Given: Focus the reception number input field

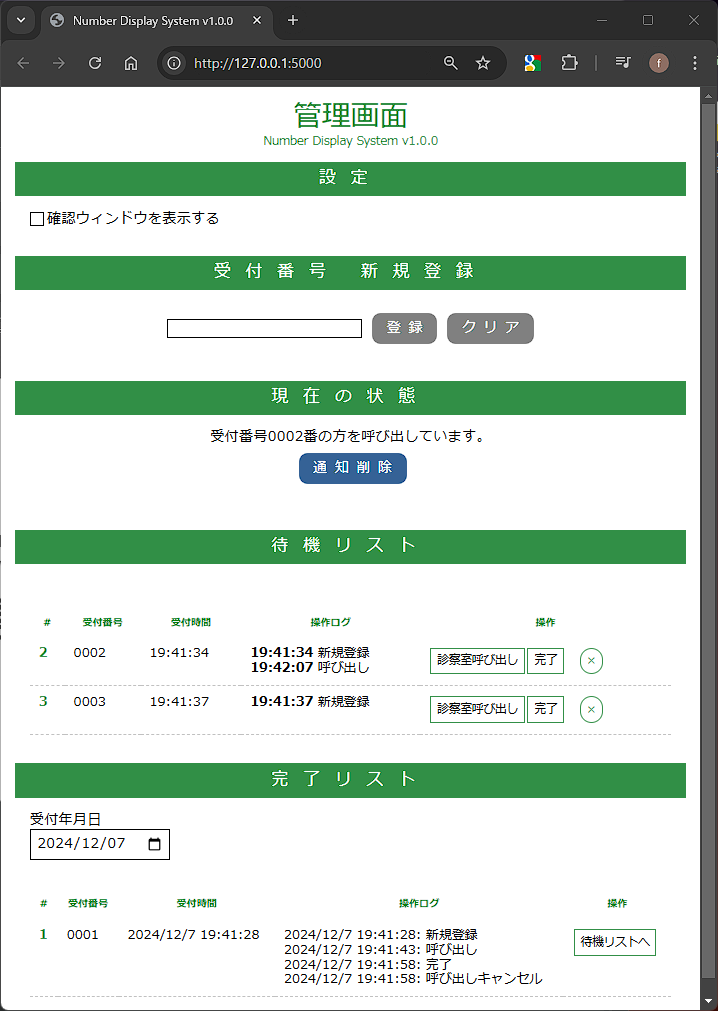Looking at the screenshot, I should click(264, 328).
